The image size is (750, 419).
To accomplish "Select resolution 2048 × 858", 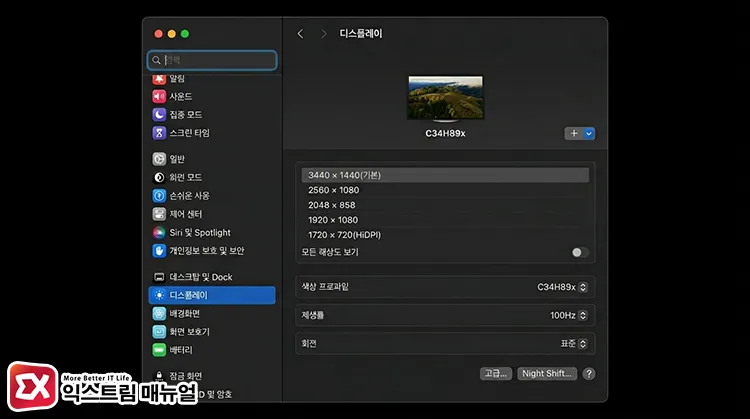I will [x=445, y=205].
